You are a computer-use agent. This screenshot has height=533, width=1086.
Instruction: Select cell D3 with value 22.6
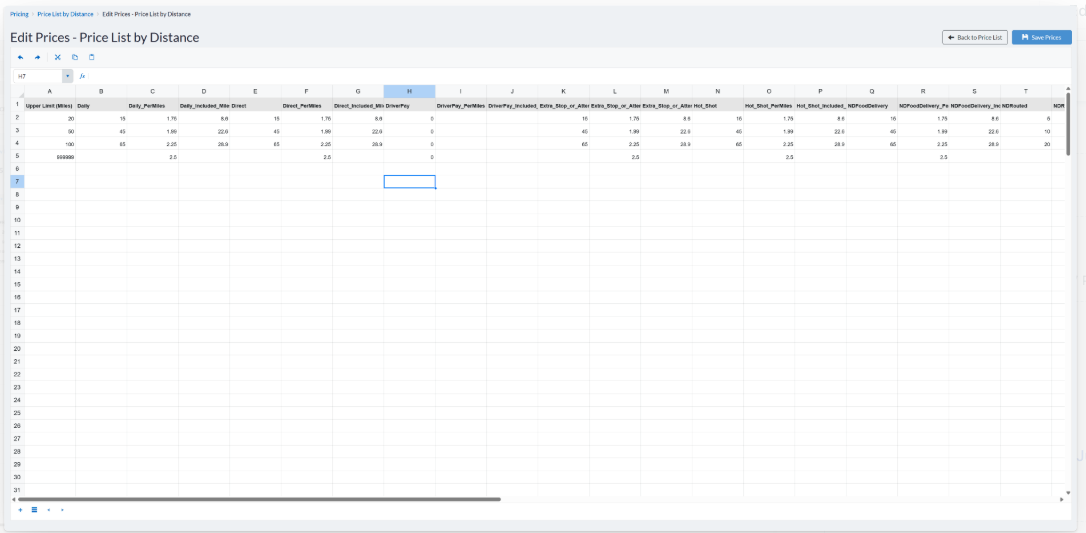(204, 131)
